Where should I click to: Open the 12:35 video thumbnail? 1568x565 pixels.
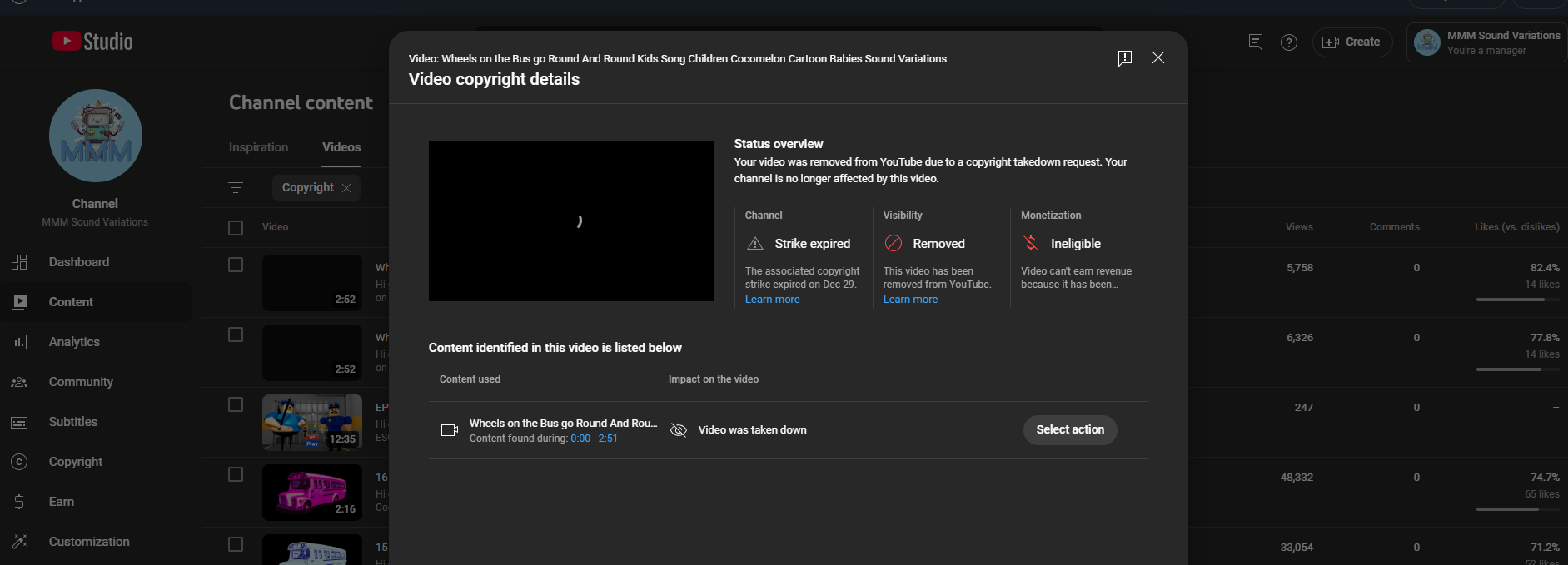[312, 423]
